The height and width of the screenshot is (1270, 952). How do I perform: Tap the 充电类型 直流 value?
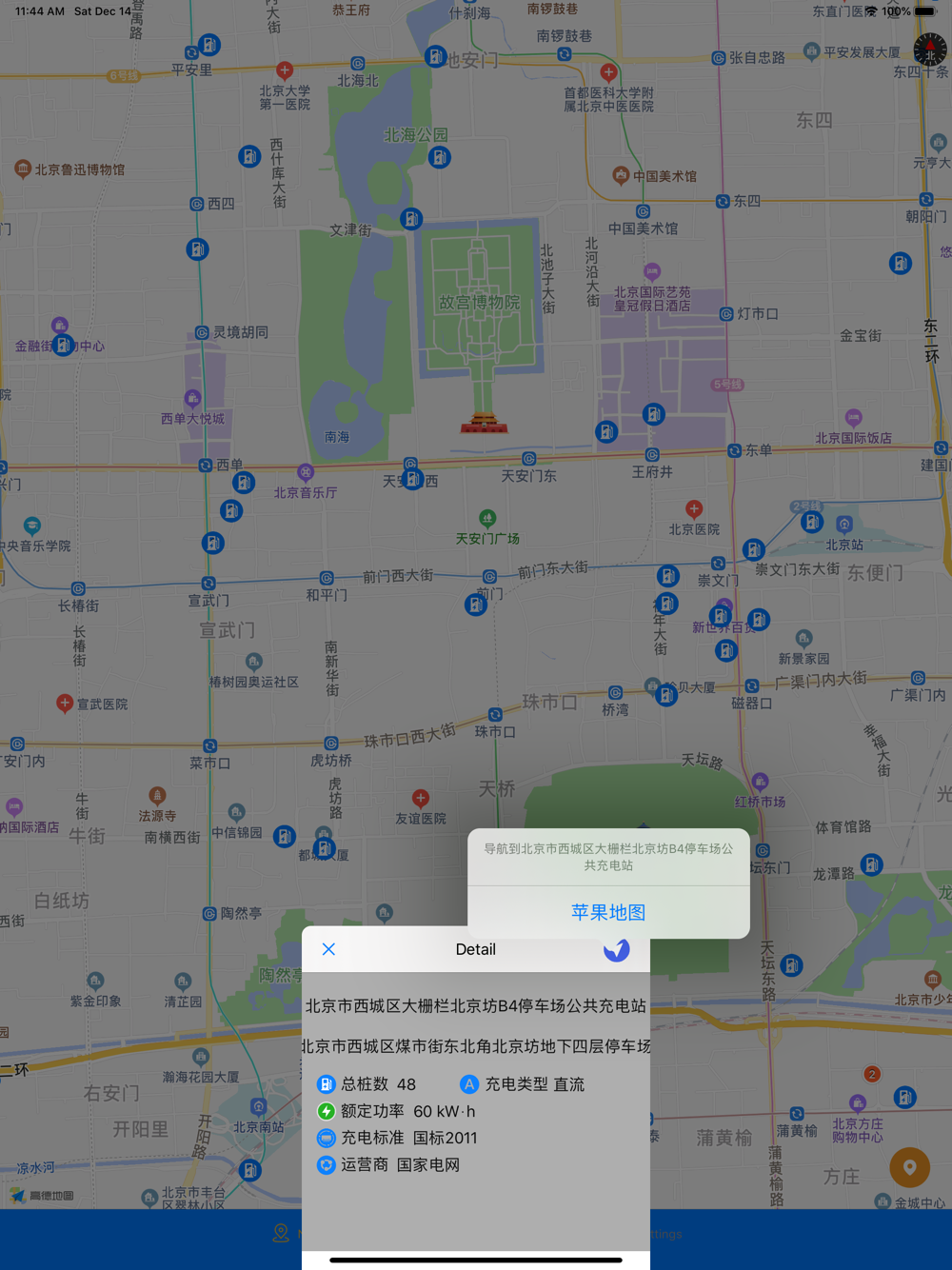point(569,1084)
